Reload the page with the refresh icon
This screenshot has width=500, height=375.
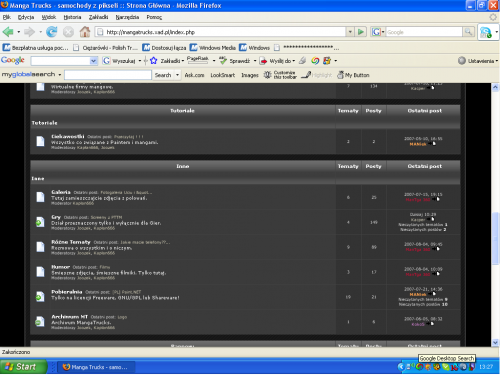[x=52, y=32]
